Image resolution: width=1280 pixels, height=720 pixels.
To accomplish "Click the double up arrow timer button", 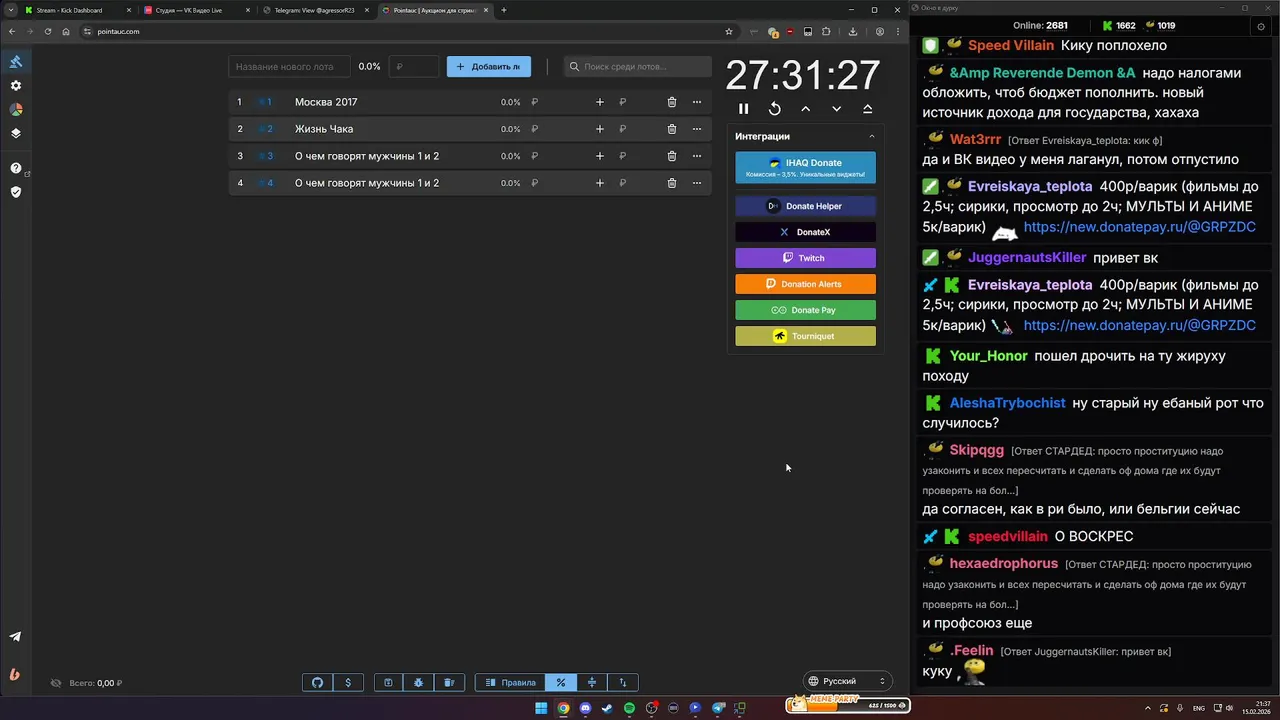I will [x=867, y=109].
